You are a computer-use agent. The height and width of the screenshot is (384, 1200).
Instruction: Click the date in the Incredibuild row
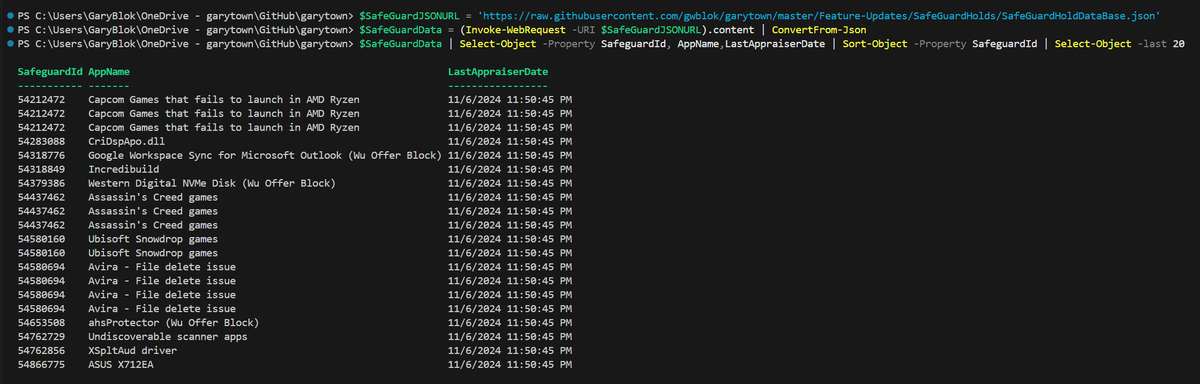pos(511,170)
